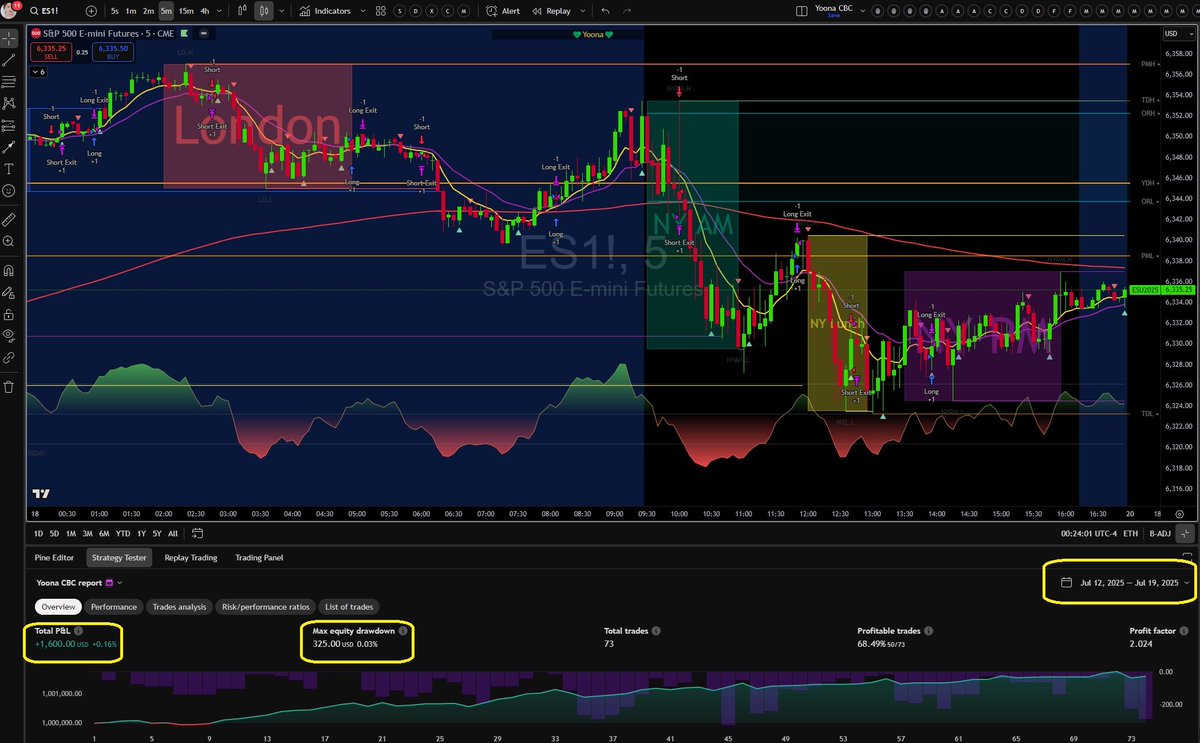Open indicator templates grid
Image resolution: width=1200 pixels, height=743 pixels.
(379, 11)
